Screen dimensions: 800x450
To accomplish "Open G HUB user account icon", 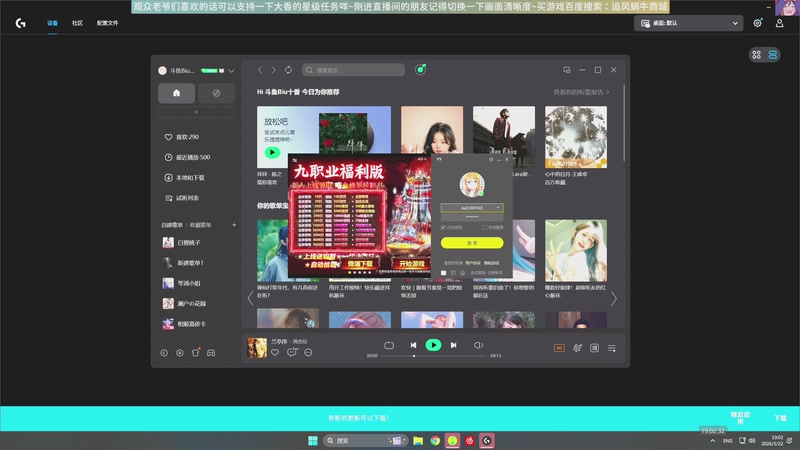I will coord(780,23).
